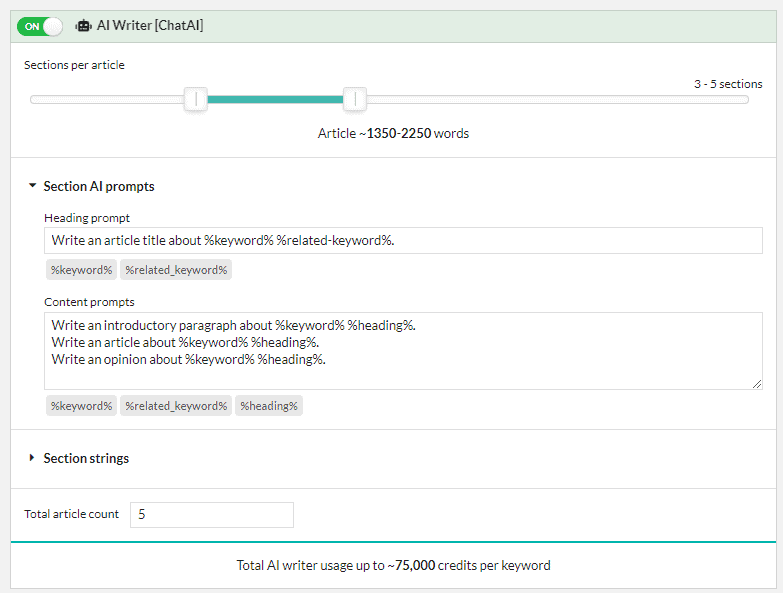The height and width of the screenshot is (593, 783).
Task: Insert the %heading% tag below Content prompts
Action: click(x=269, y=406)
